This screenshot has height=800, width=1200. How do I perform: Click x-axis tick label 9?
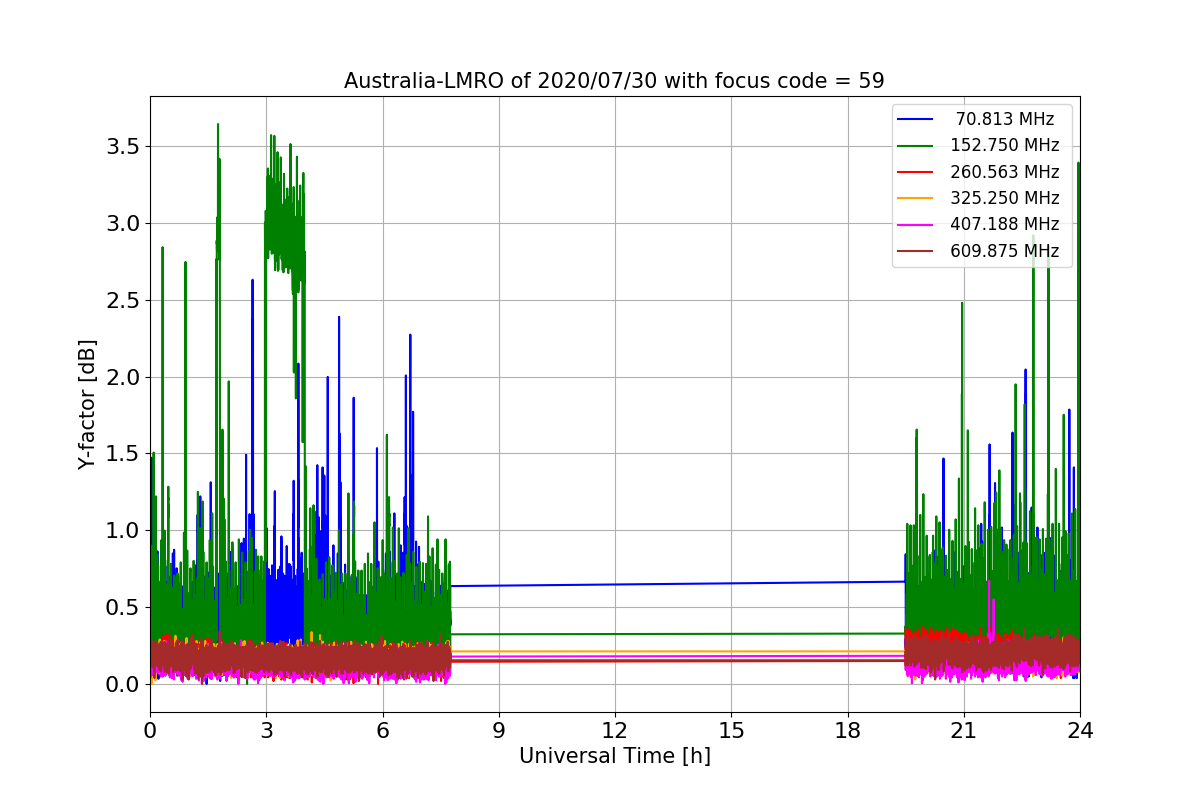499,731
